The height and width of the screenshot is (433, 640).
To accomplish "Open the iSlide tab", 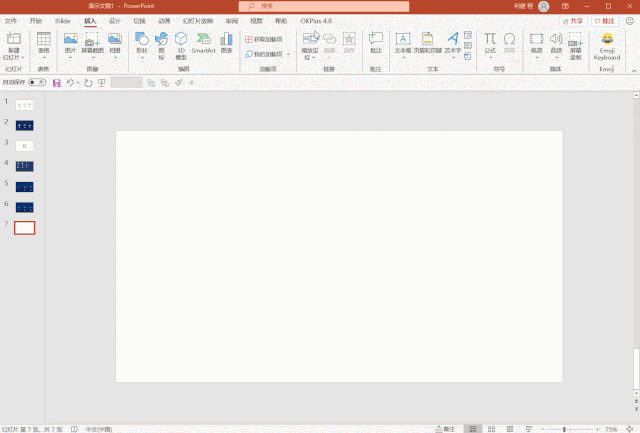I will 62,21.
